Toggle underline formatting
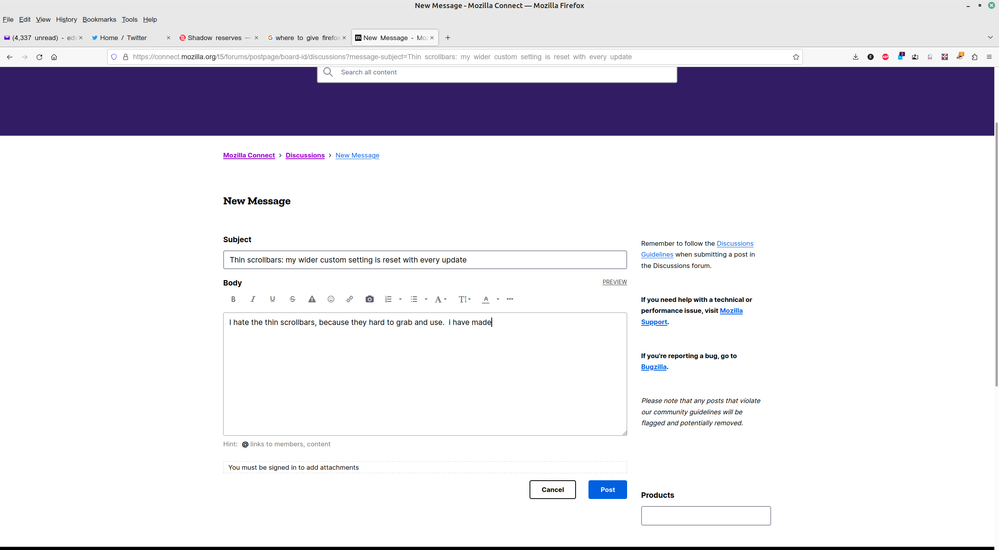The image size is (999, 550). pos(272,299)
